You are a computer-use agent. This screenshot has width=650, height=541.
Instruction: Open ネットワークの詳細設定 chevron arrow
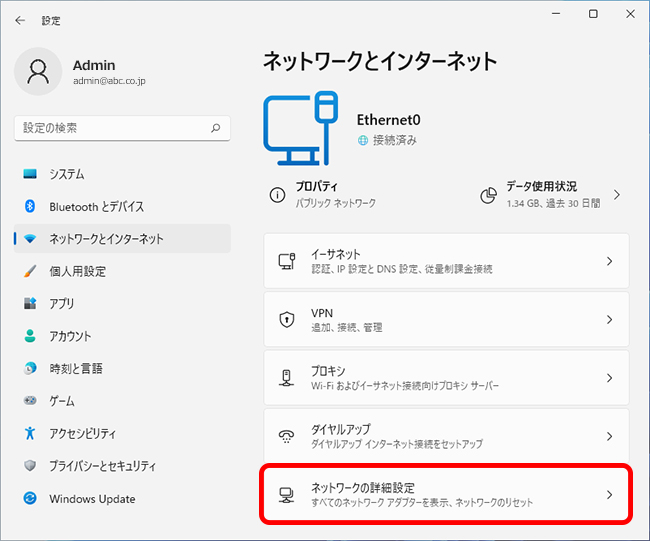click(x=609, y=495)
